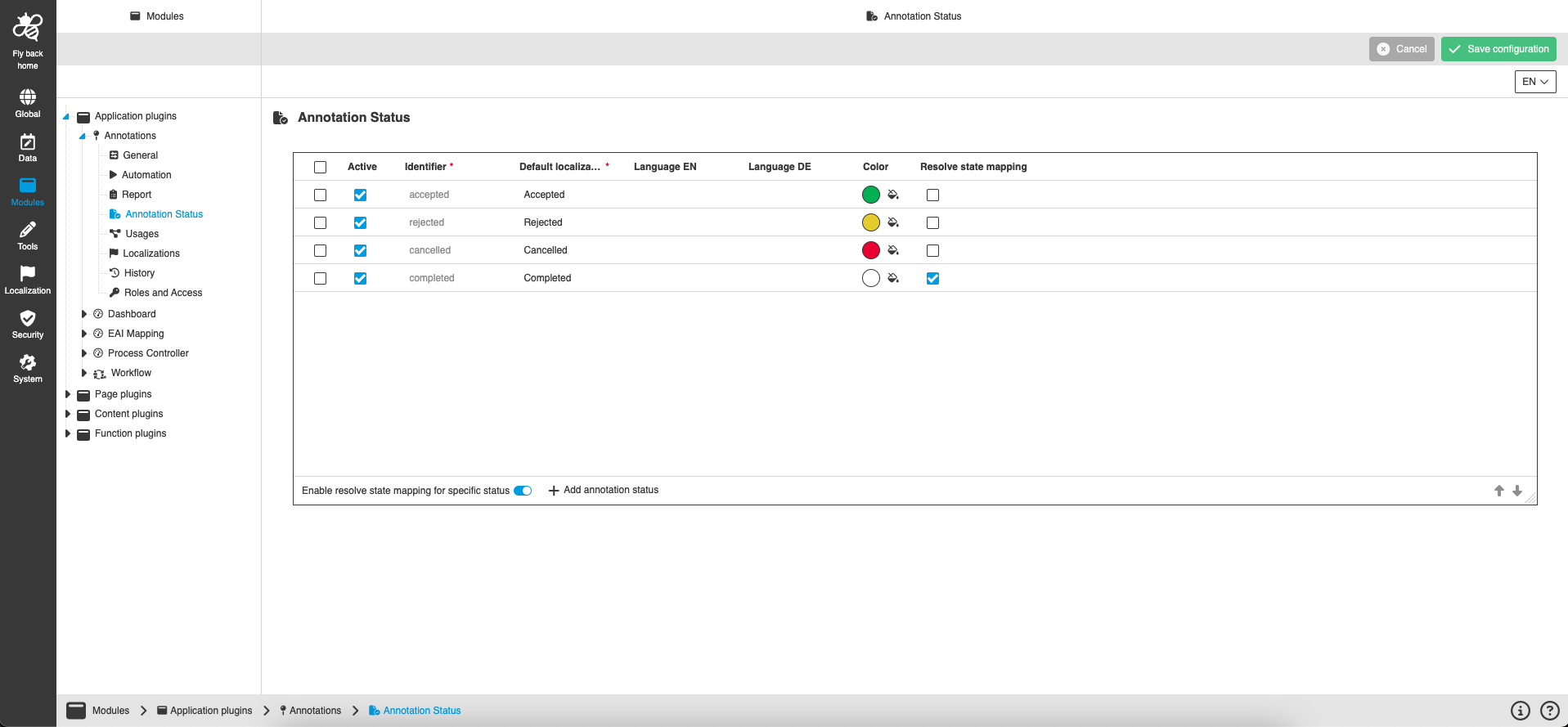Edit the Default localization field 'Completed'
This screenshot has width=1568, height=727.
pos(547,278)
